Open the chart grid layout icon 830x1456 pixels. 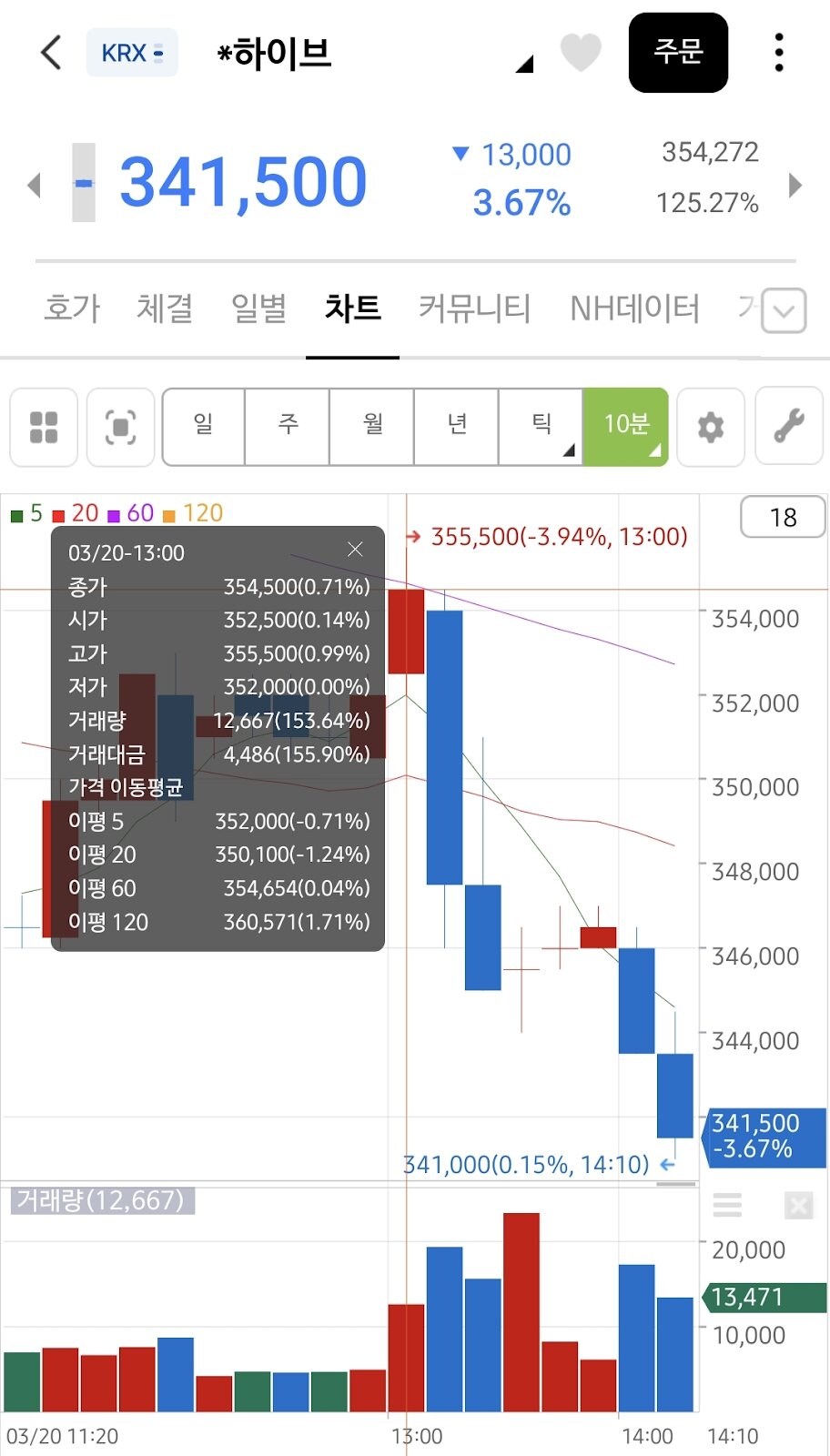[x=44, y=427]
